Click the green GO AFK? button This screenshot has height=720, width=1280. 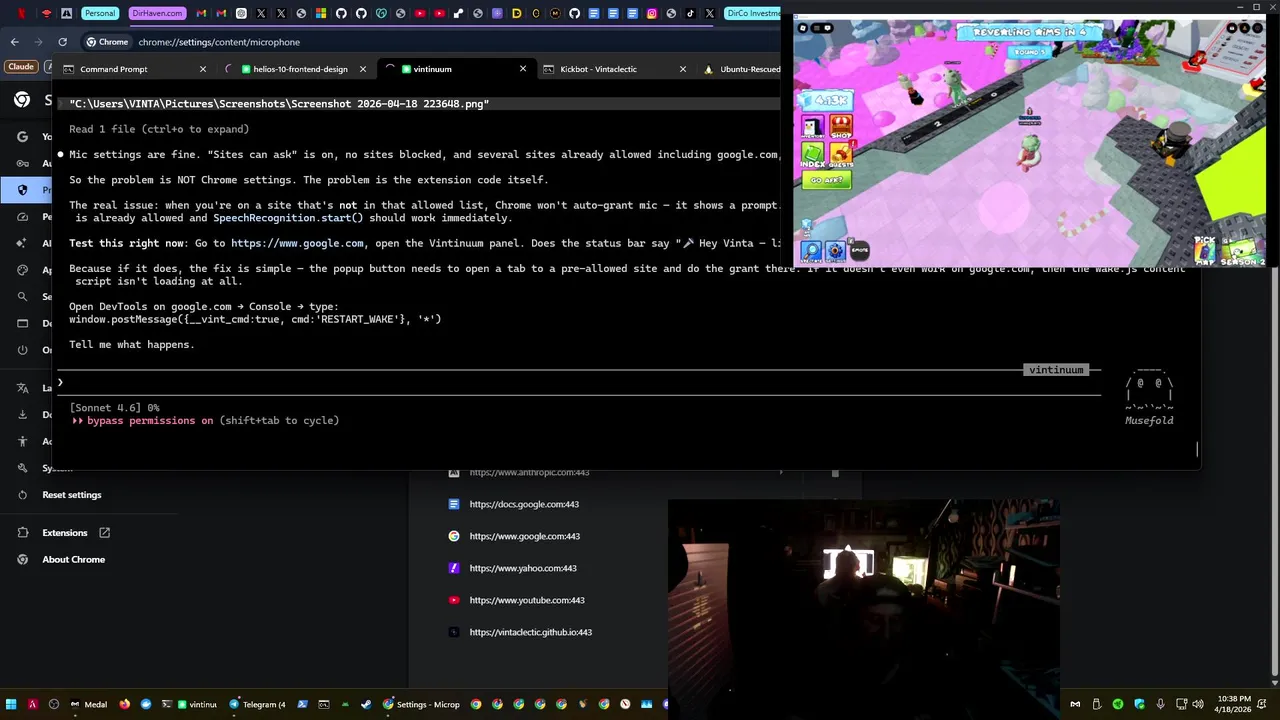826,180
